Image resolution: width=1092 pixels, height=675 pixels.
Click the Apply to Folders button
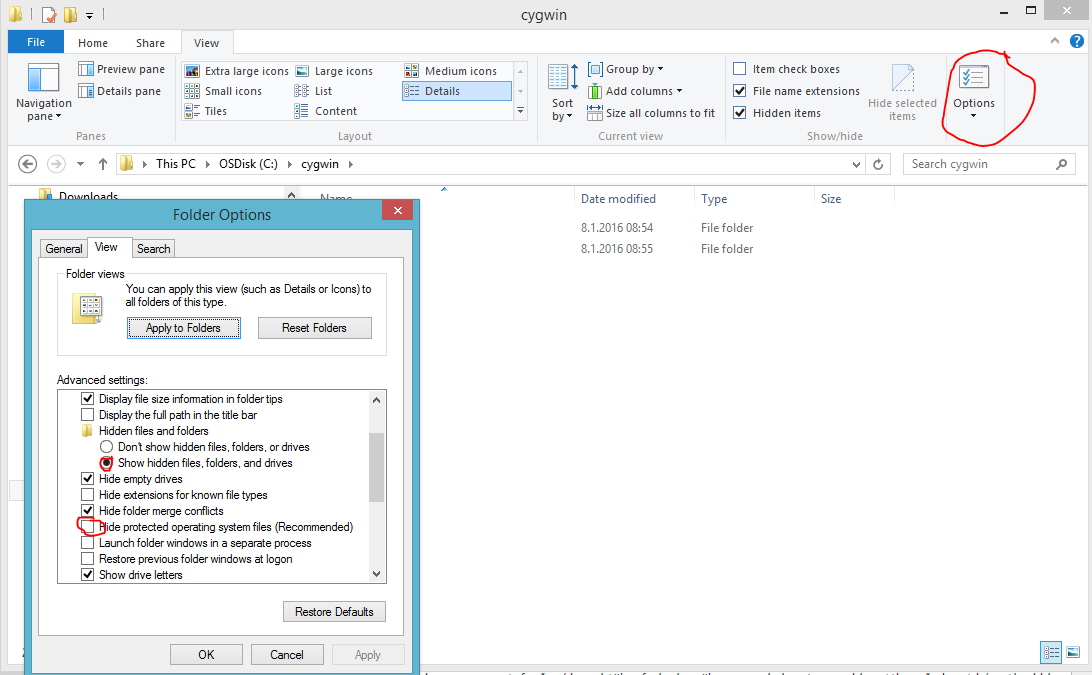point(184,328)
